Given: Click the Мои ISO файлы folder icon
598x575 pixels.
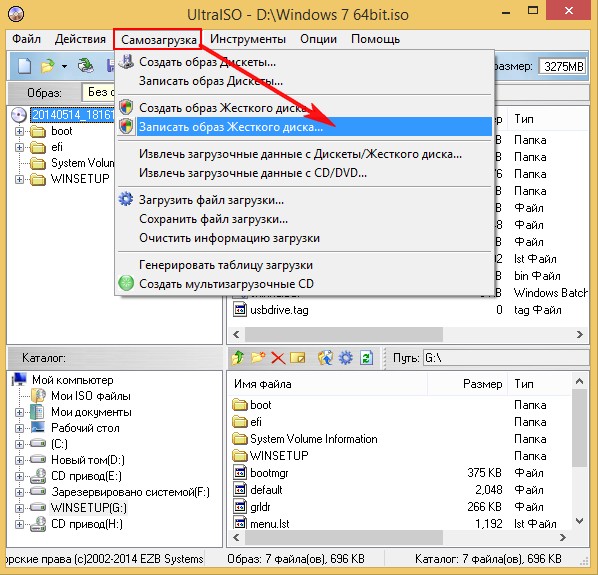Looking at the screenshot, I should coord(38,396).
